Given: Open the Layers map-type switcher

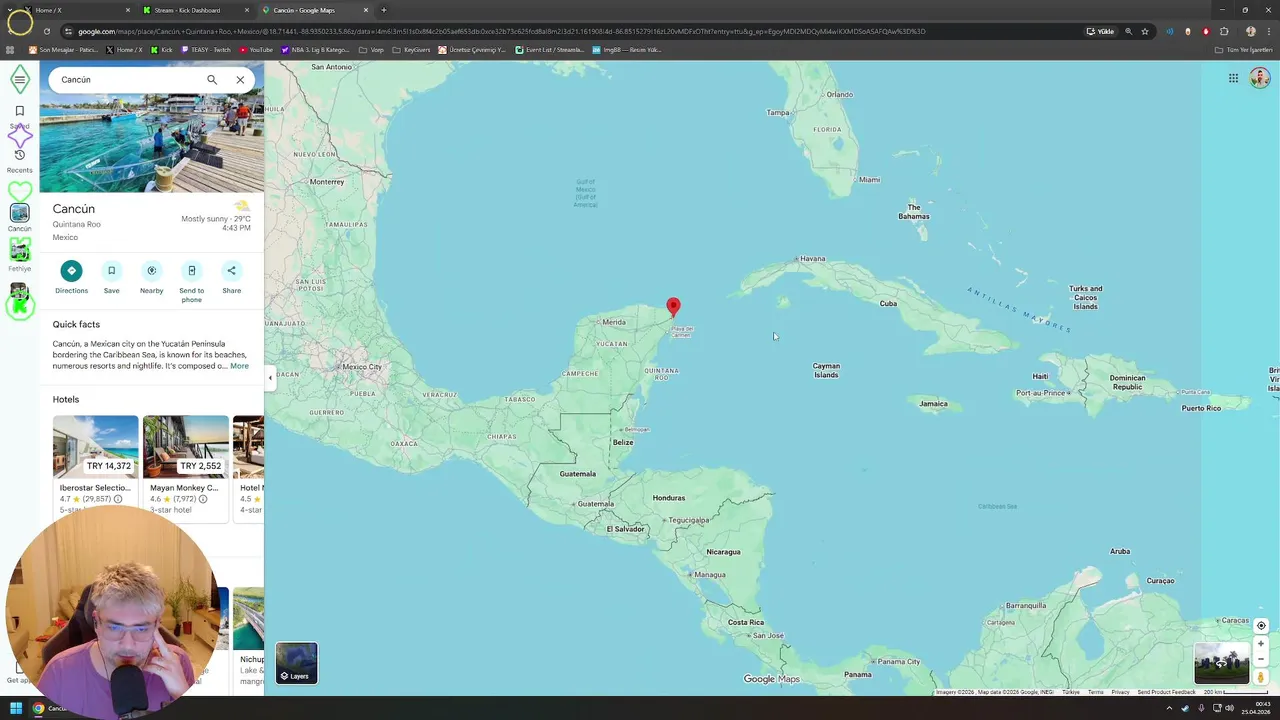Looking at the screenshot, I should (x=296, y=663).
